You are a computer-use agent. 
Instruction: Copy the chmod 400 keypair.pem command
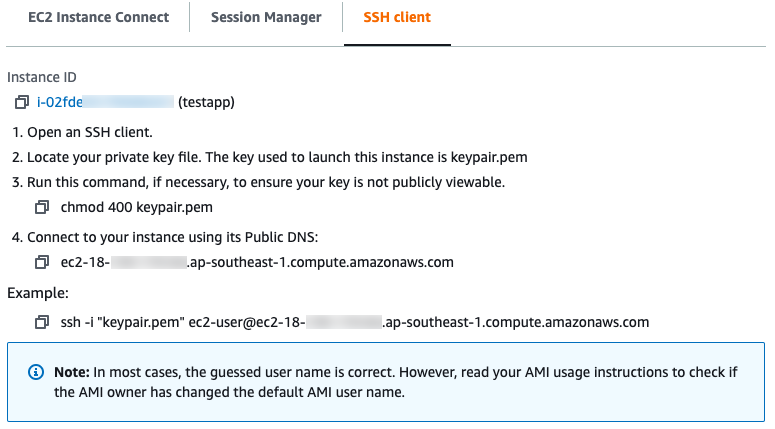(x=42, y=207)
